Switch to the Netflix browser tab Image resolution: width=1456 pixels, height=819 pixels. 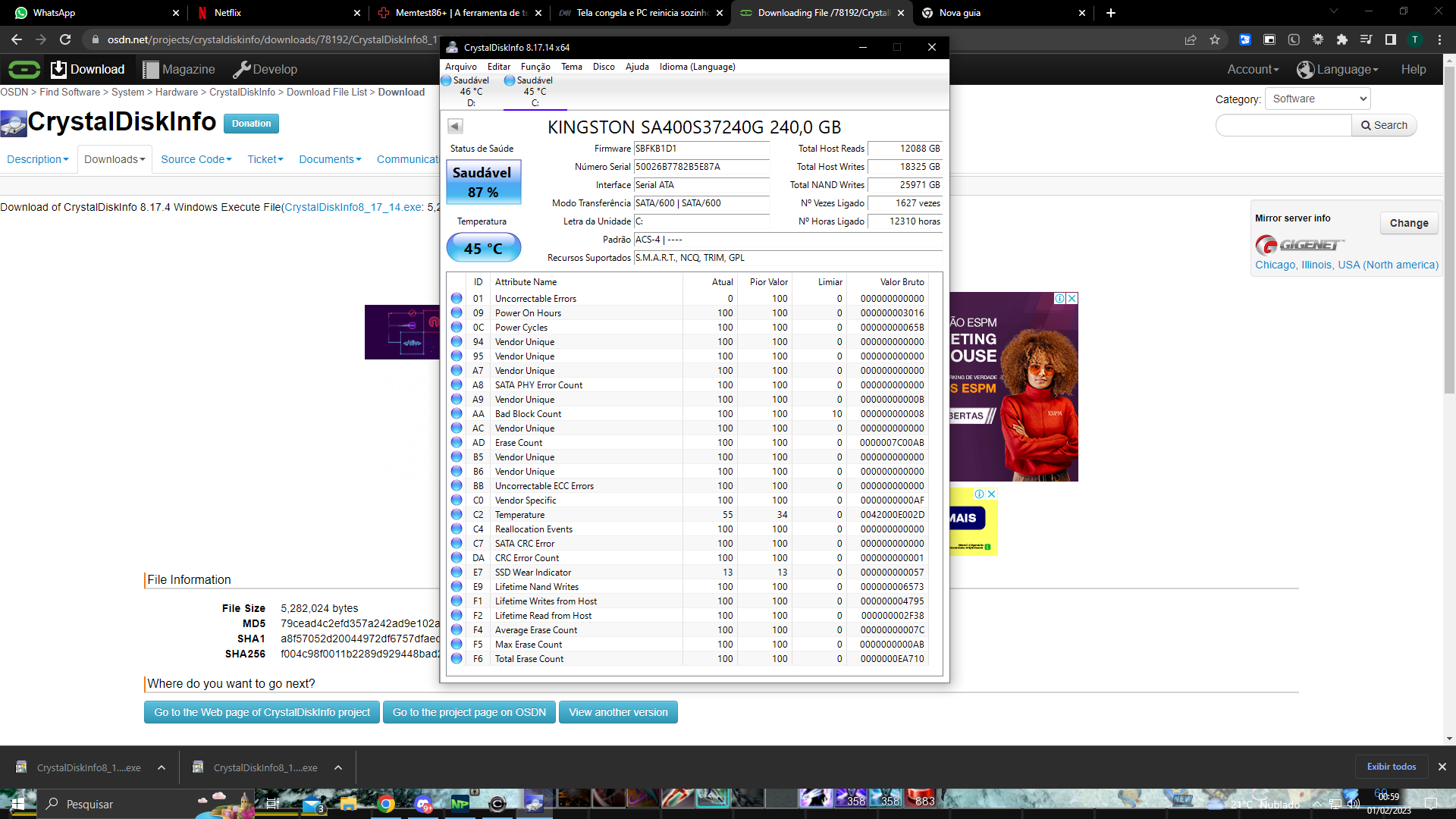click(x=278, y=13)
